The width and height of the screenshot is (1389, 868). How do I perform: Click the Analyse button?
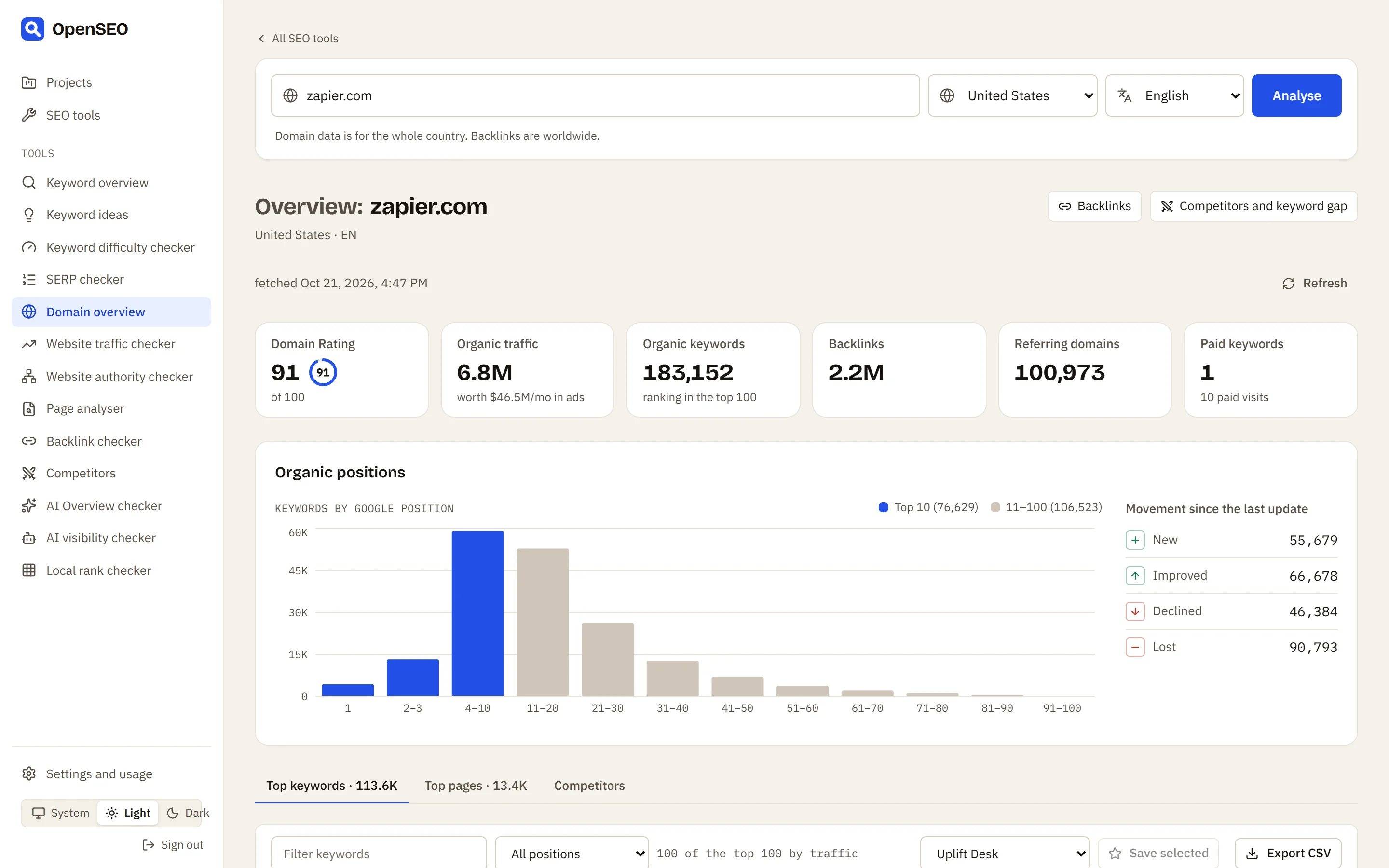(1296, 95)
